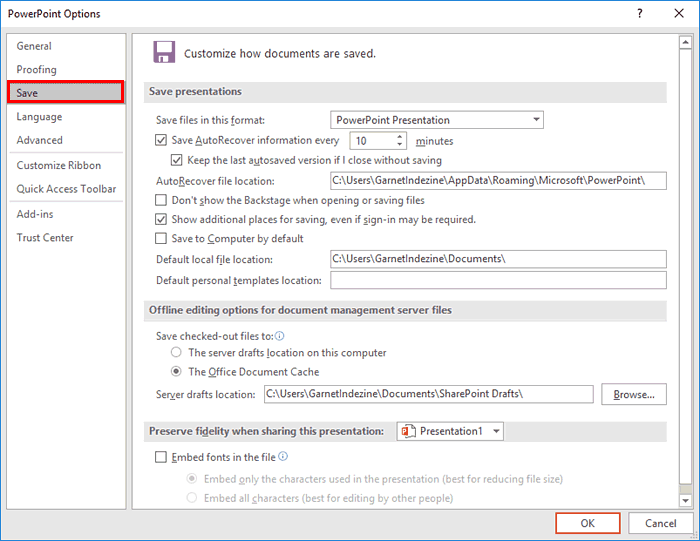
Task: Select The Office Document Cache radio button
Action: pos(176,371)
